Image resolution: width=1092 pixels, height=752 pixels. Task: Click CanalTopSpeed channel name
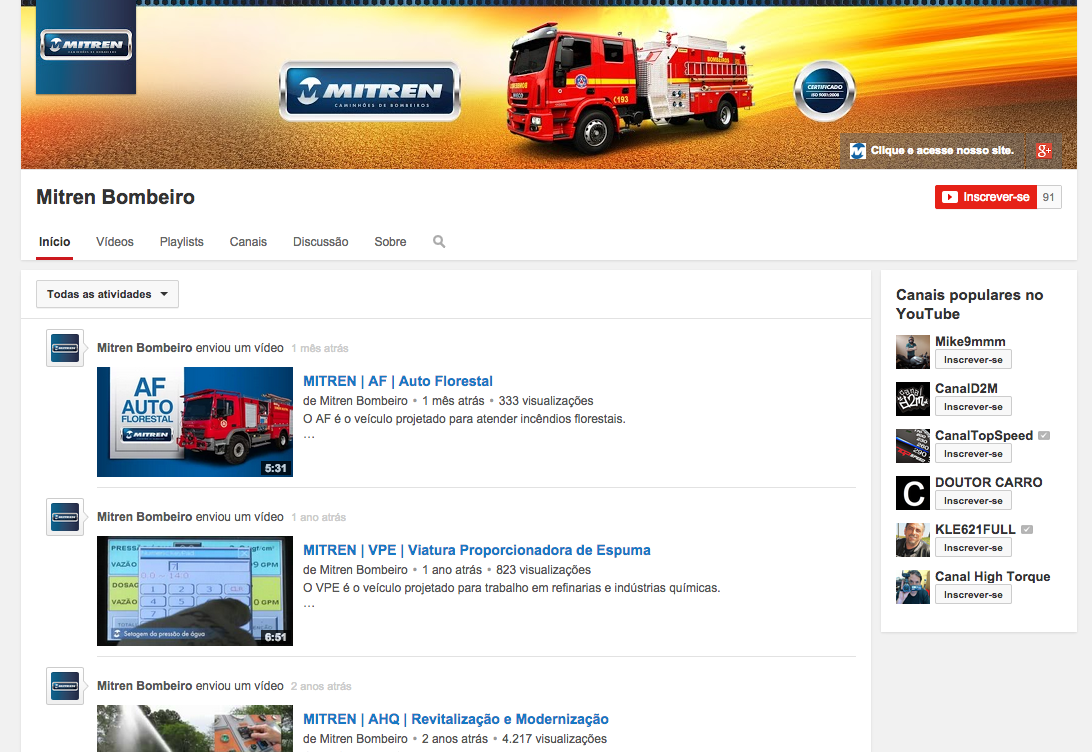984,435
